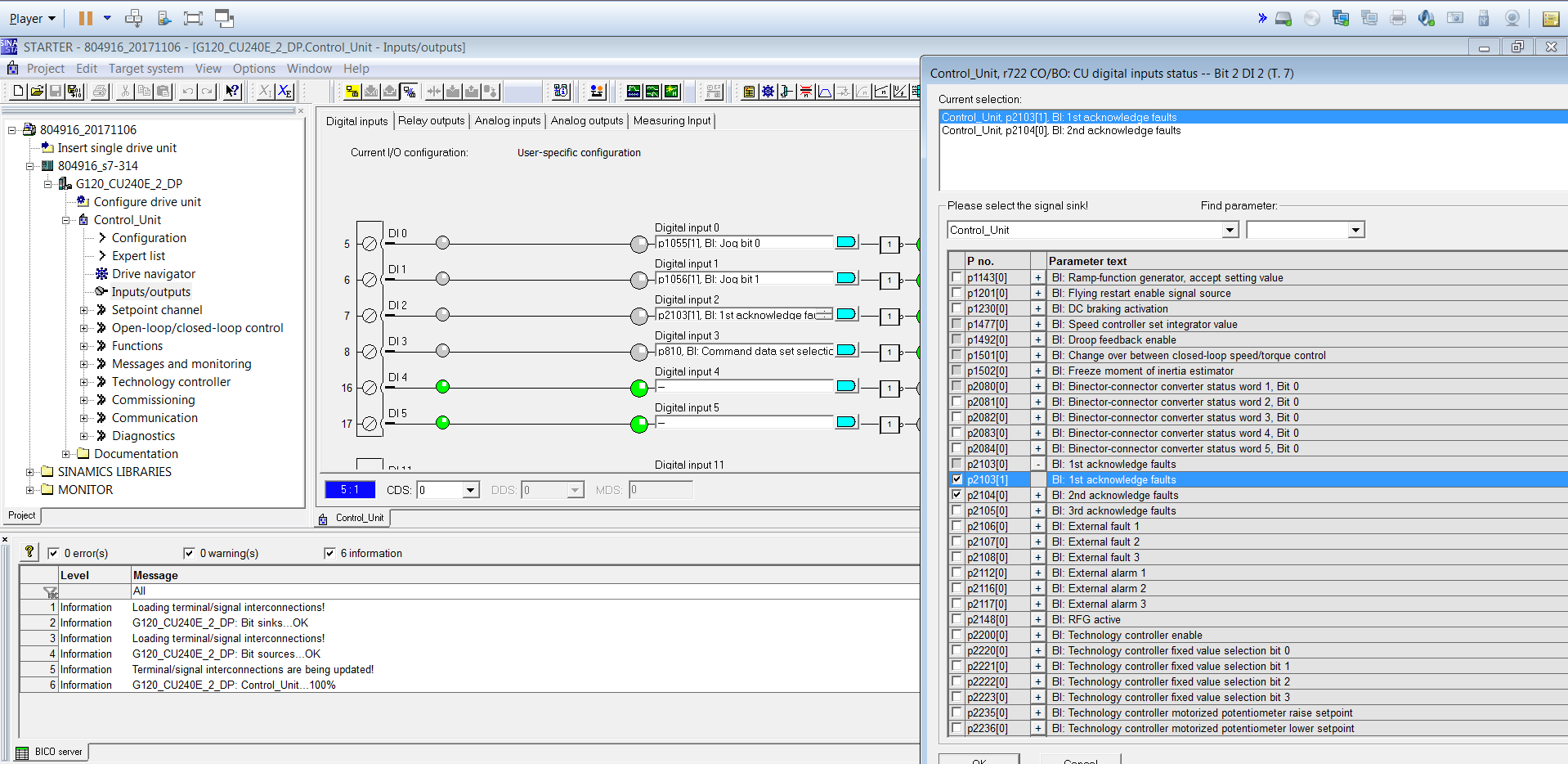Expand the Setpoint channel tree node
The image size is (1568, 764).
[83, 310]
